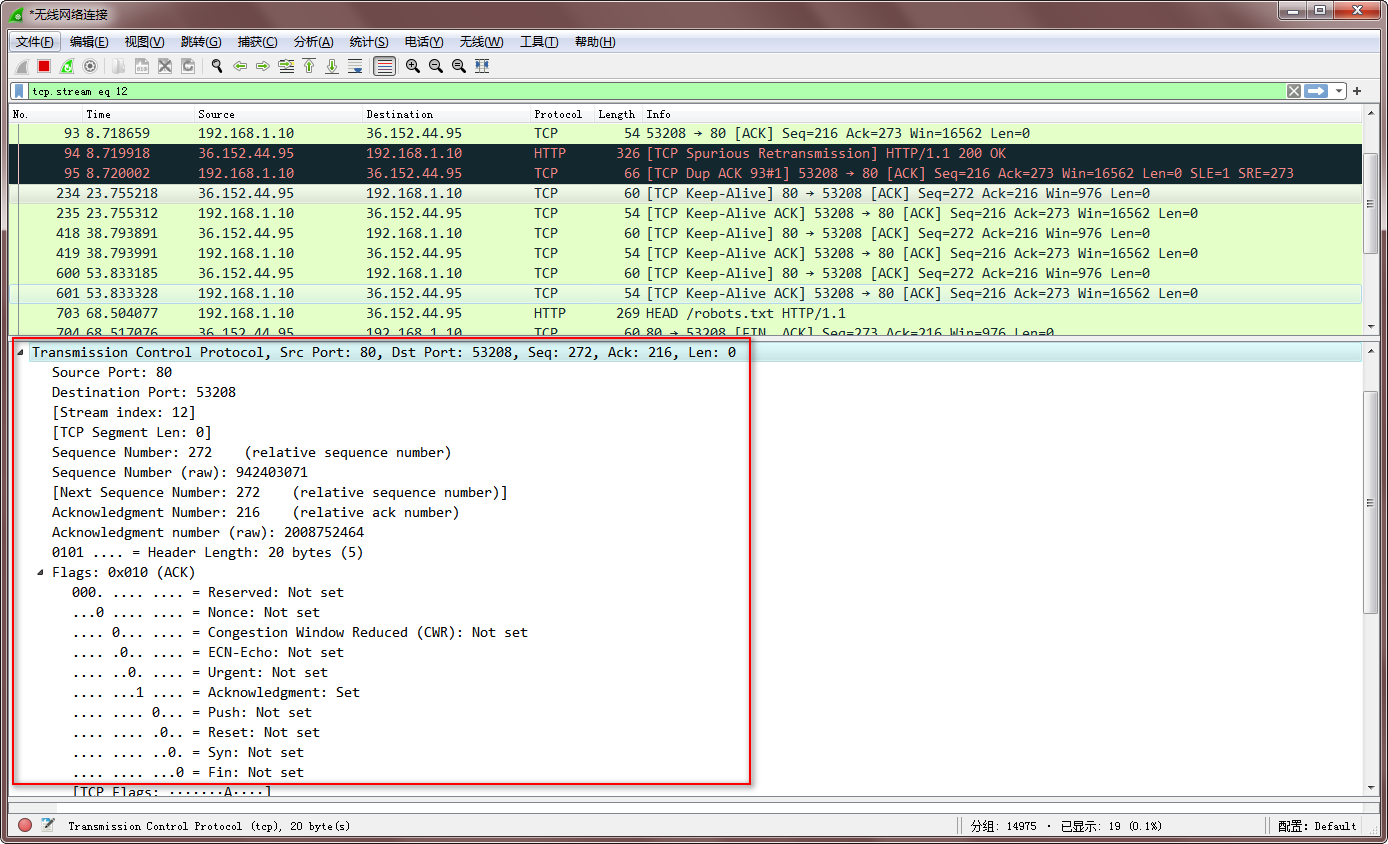Click the close capture file icon
The height and width of the screenshot is (844, 1388).
165,66
